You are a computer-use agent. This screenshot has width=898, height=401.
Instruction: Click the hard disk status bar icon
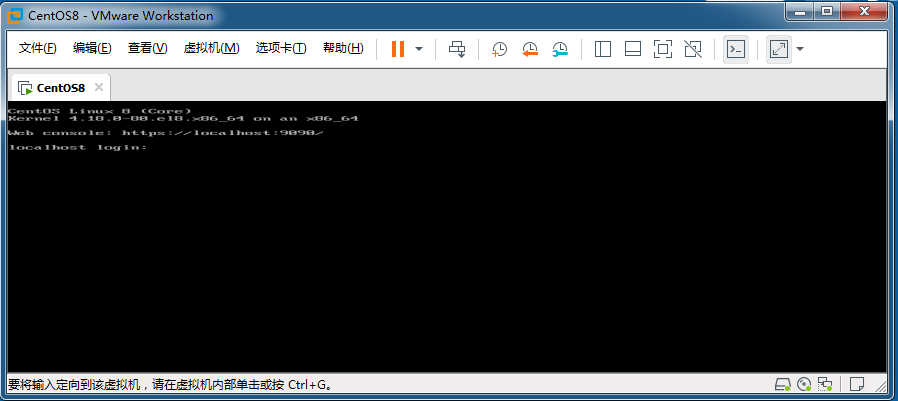point(782,383)
